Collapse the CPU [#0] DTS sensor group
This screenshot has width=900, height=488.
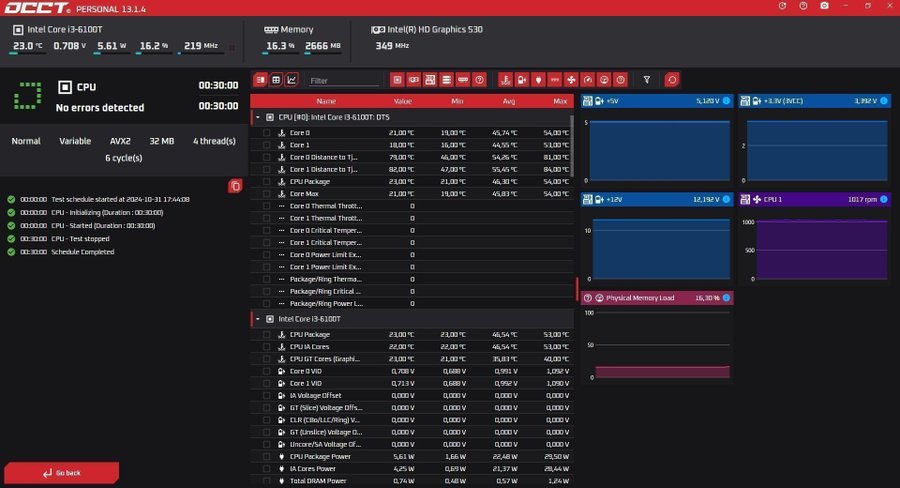coord(258,117)
